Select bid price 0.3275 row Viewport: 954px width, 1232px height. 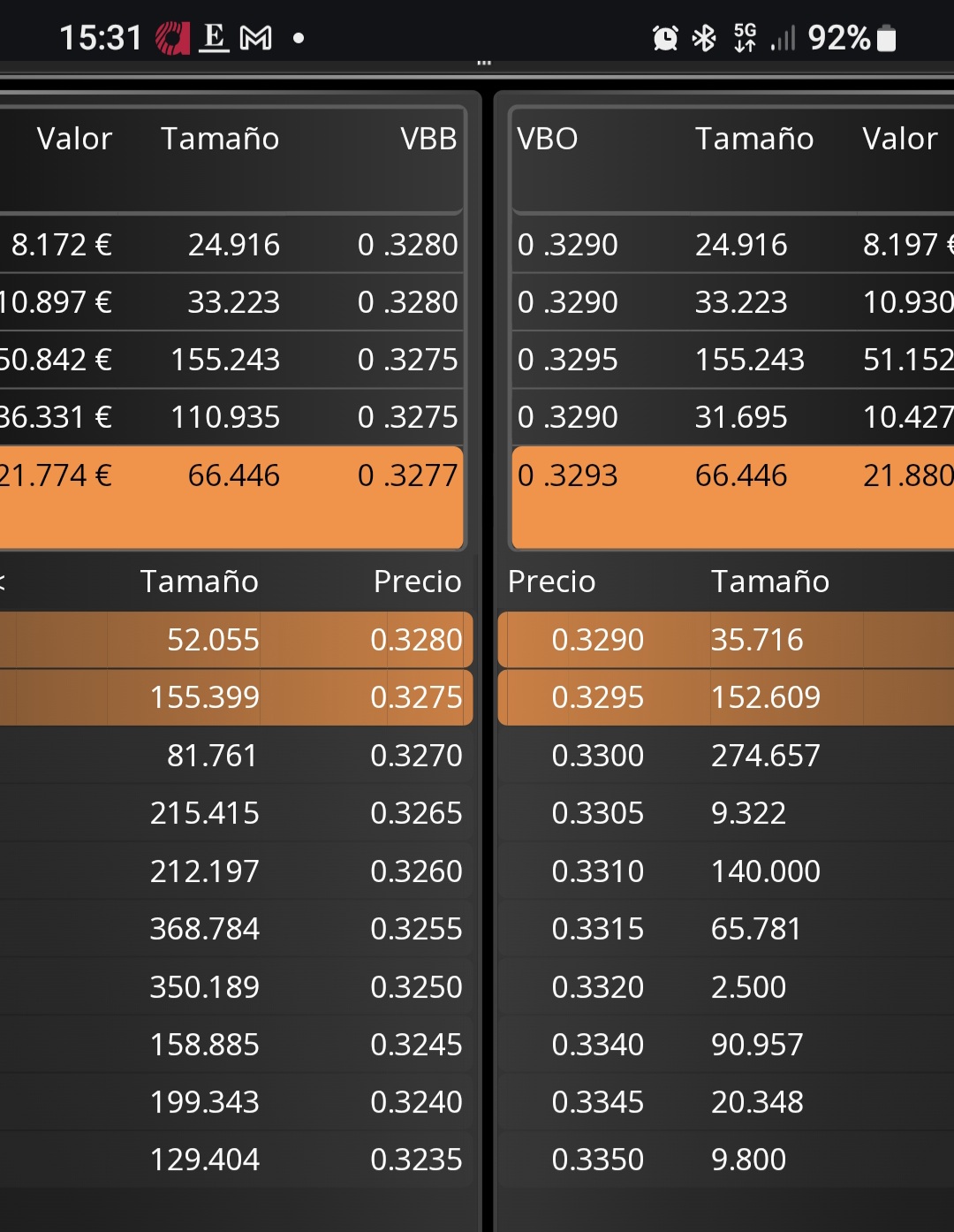pyautogui.click(x=236, y=697)
